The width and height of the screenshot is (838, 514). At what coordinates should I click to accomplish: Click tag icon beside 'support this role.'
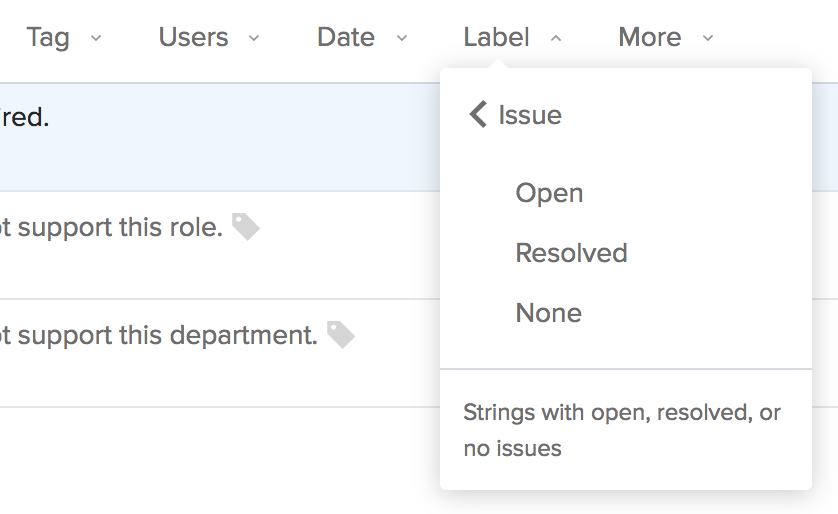(246, 227)
